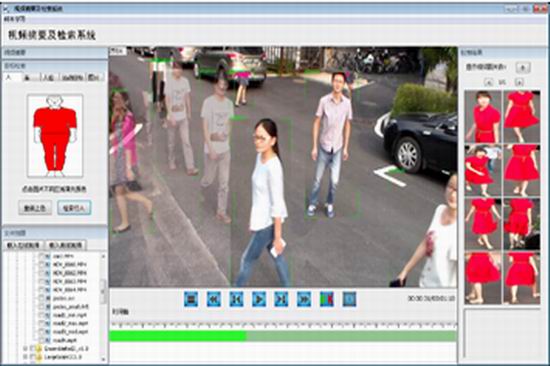Click the fast rewind button

click(x=214, y=299)
